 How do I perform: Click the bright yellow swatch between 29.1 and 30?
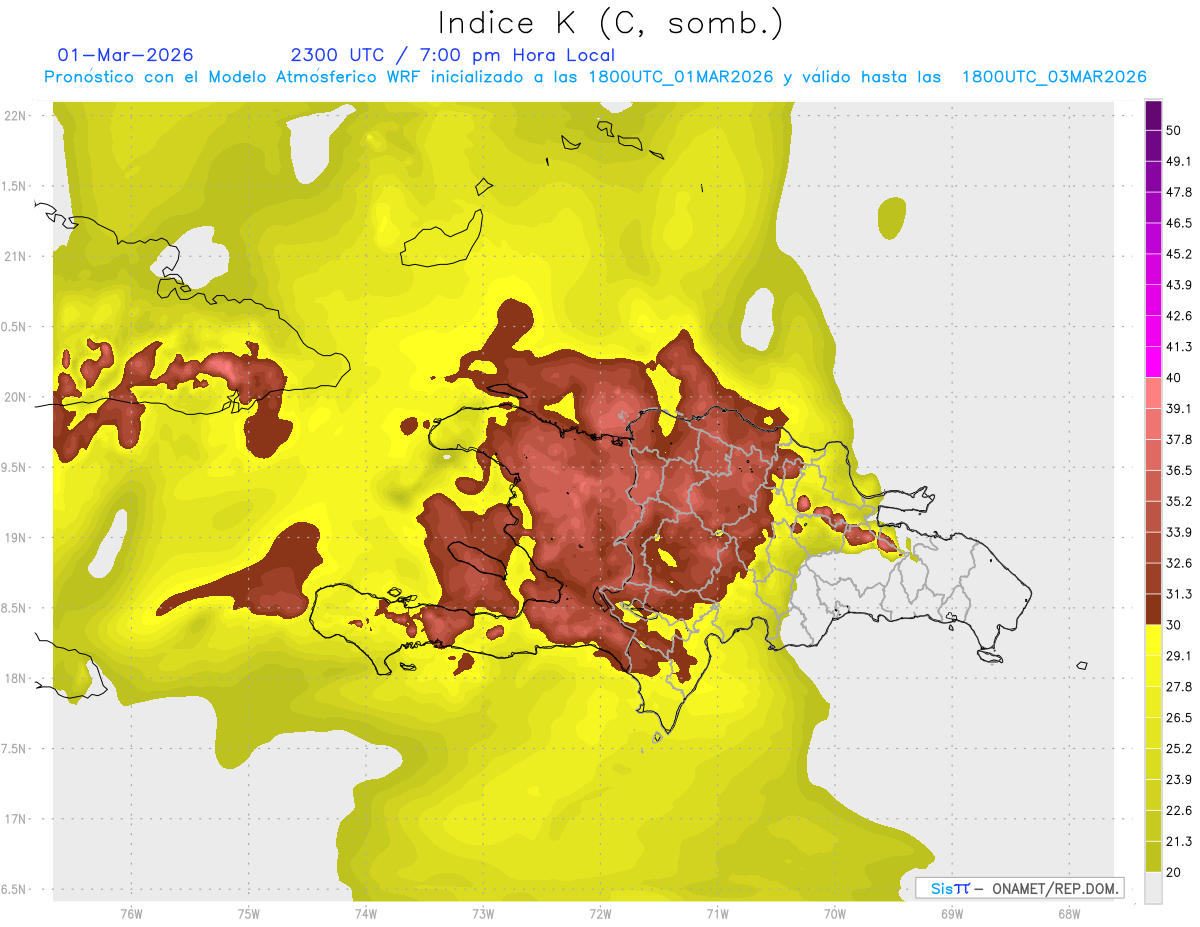[1153, 640]
